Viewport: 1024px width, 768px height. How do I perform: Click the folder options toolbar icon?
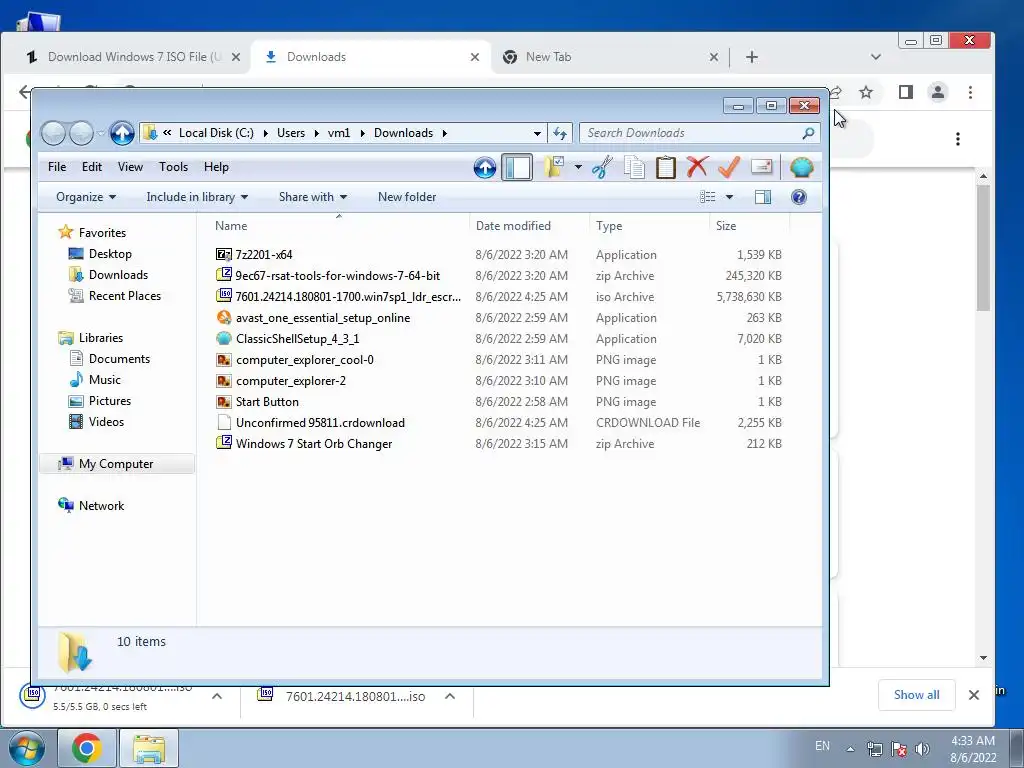(x=554, y=167)
